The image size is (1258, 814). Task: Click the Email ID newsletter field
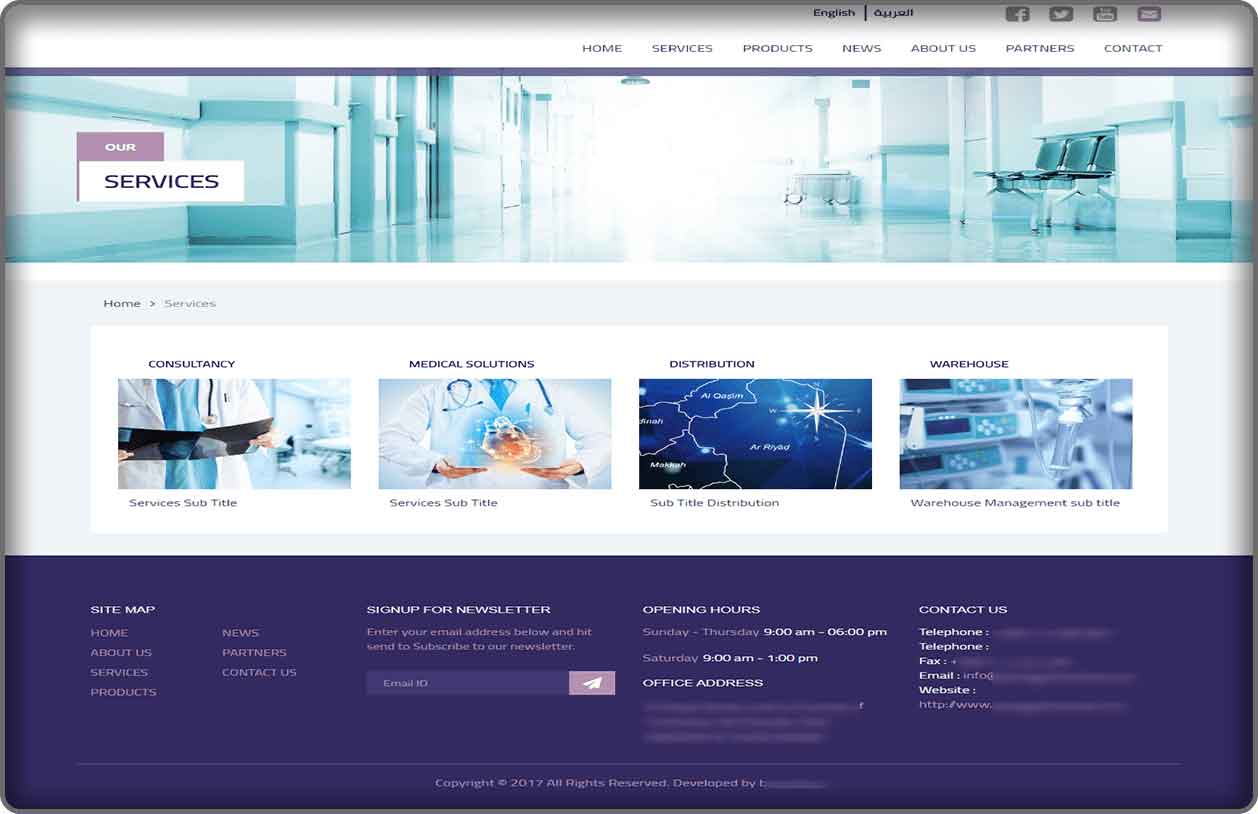[467, 683]
